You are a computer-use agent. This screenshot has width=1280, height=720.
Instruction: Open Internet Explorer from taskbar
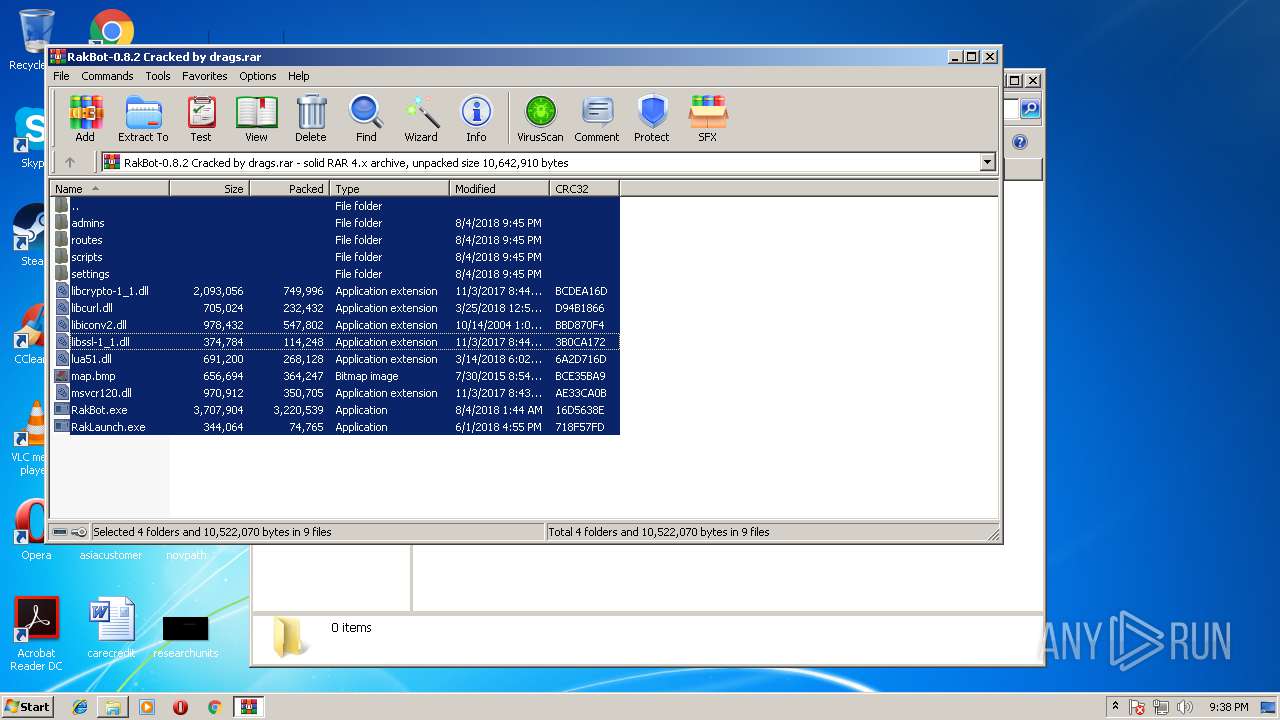[x=80, y=707]
